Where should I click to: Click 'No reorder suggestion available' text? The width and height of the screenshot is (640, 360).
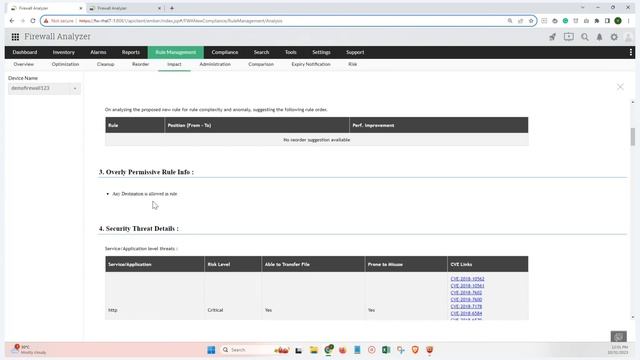point(316,140)
